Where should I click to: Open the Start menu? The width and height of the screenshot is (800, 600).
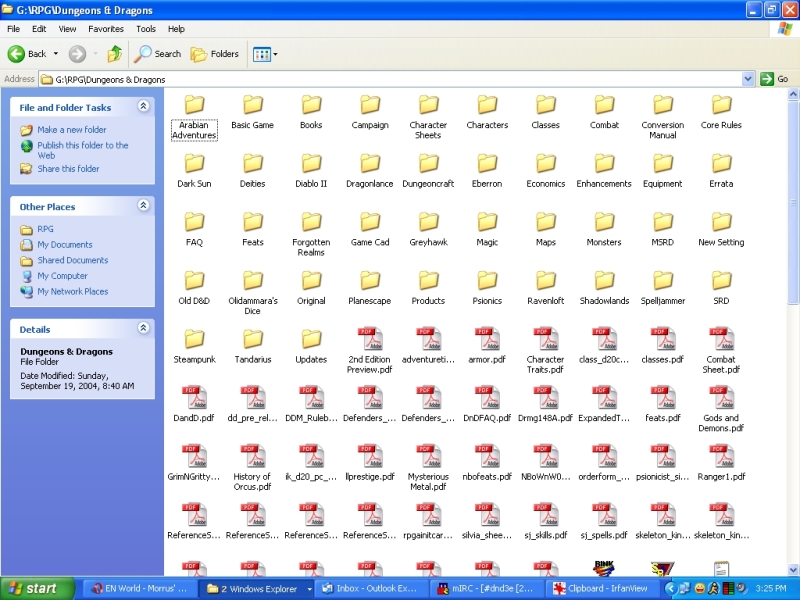coord(37,589)
